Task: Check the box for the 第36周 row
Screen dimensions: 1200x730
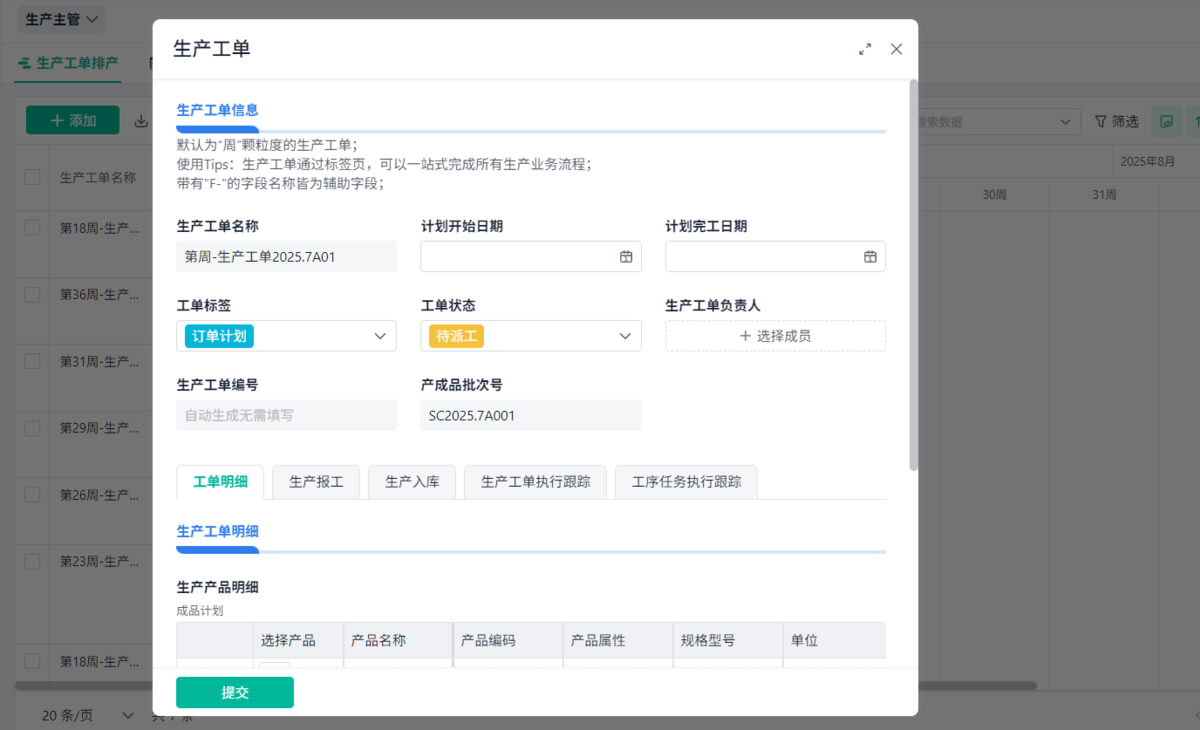Action: pos(33,295)
